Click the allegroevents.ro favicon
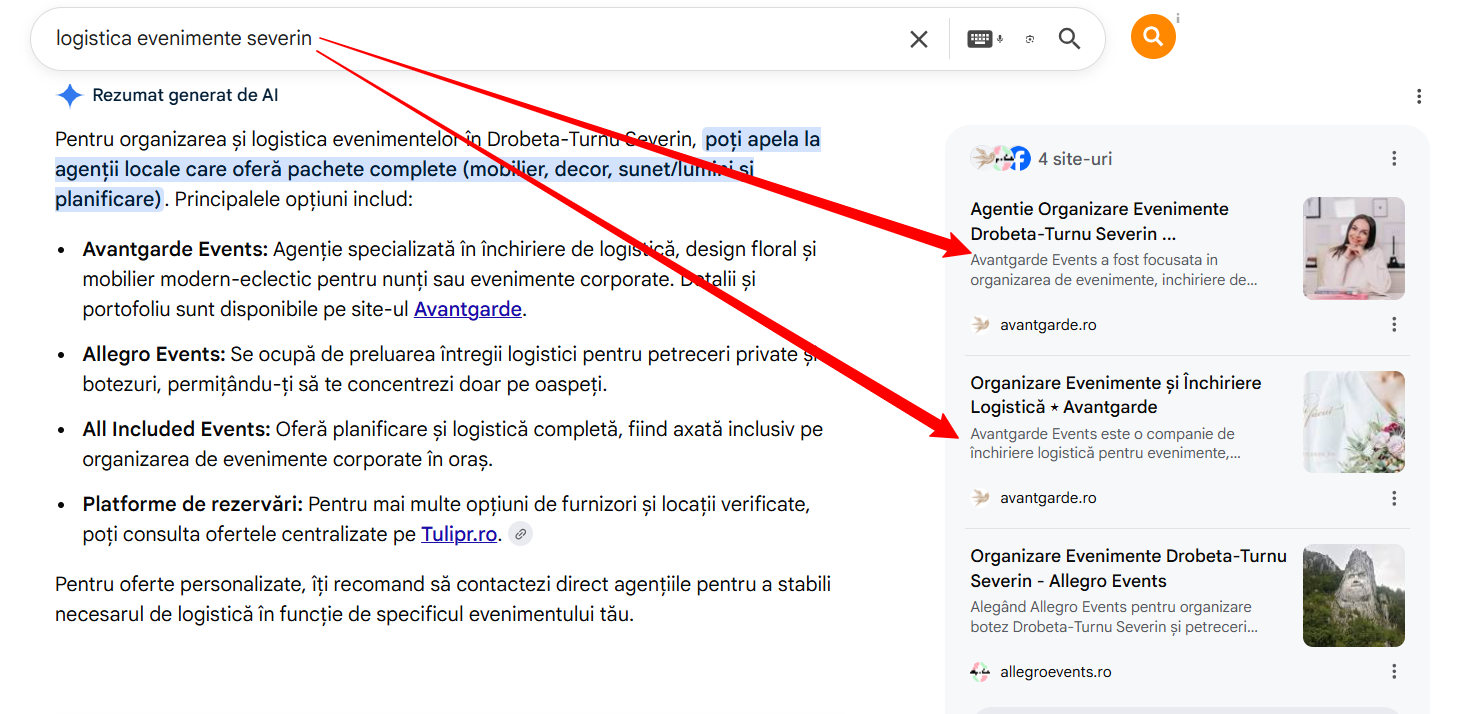The image size is (1483, 714). click(x=981, y=672)
